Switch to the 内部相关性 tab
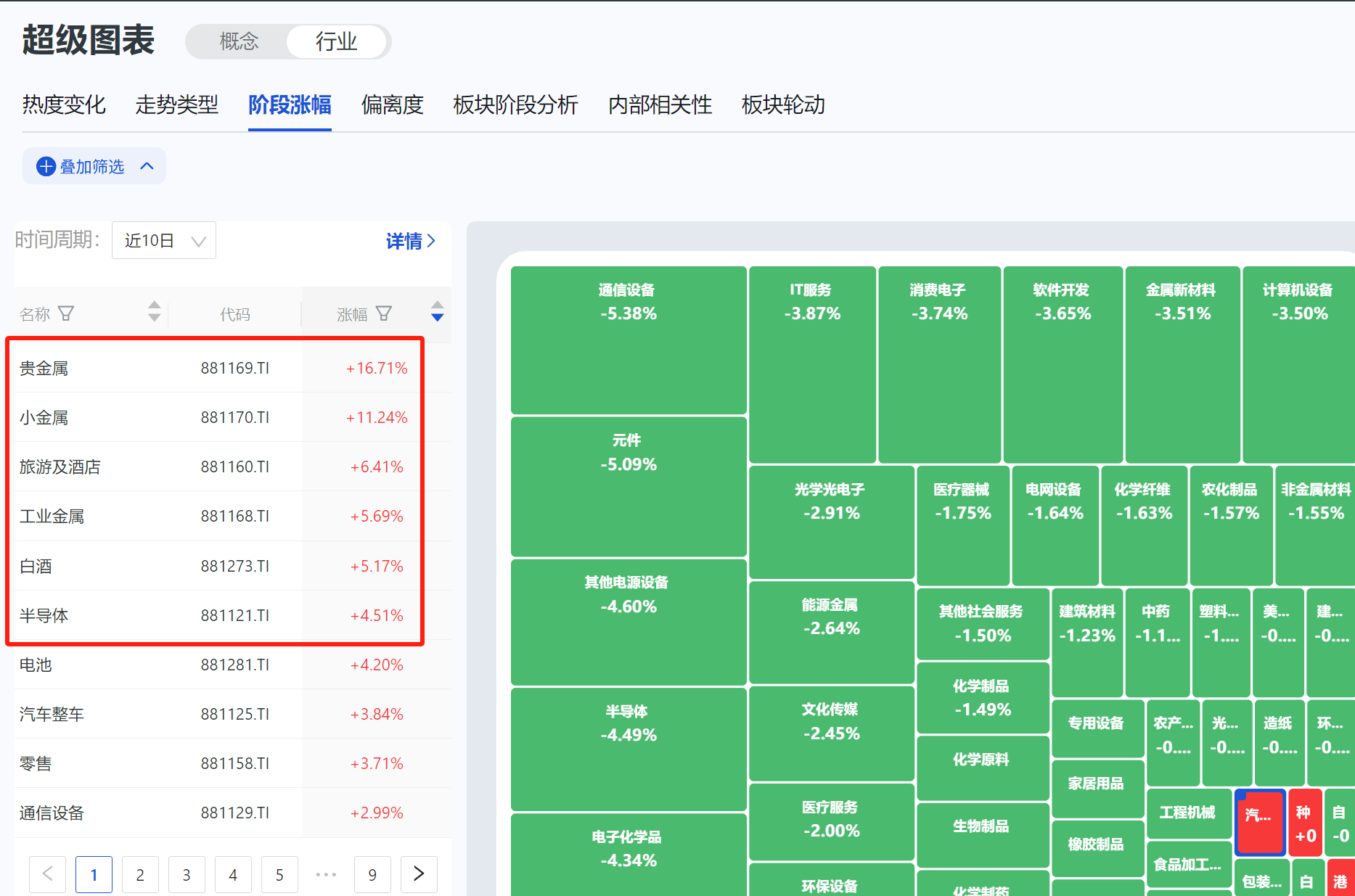The image size is (1355, 896). [x=660, y=105]
